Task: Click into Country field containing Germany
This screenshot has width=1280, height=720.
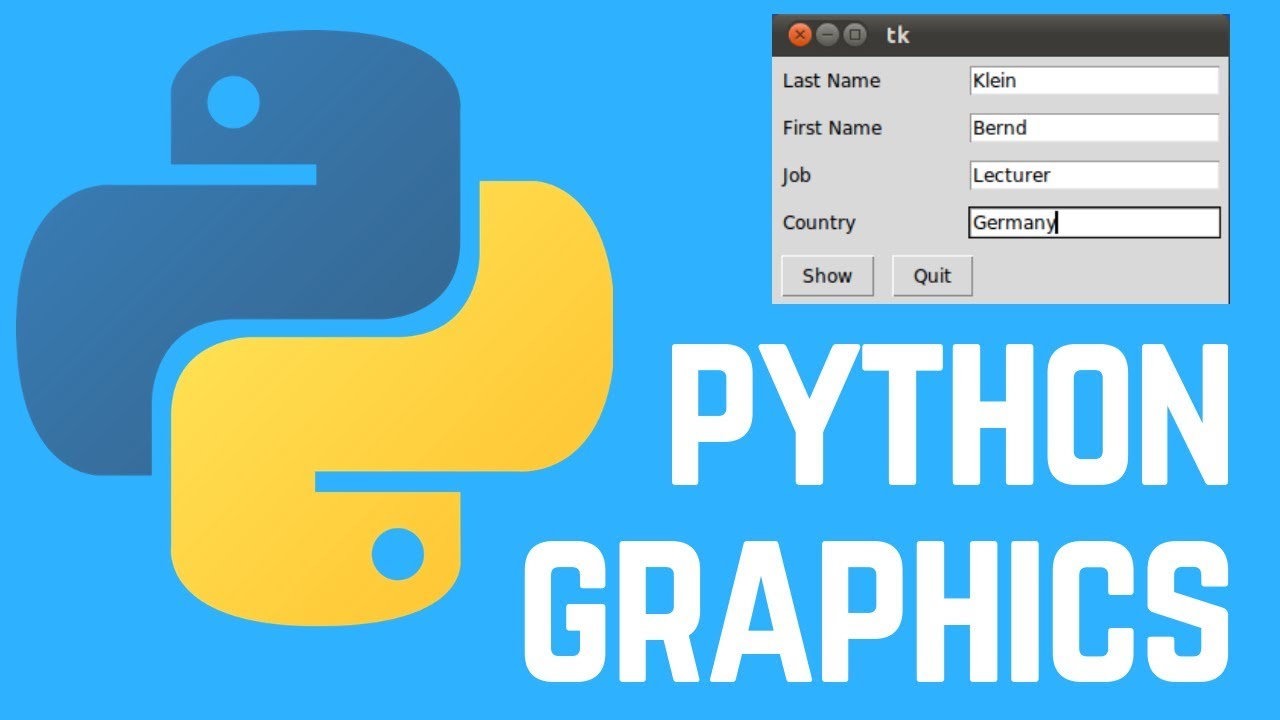Action: 1095,222
